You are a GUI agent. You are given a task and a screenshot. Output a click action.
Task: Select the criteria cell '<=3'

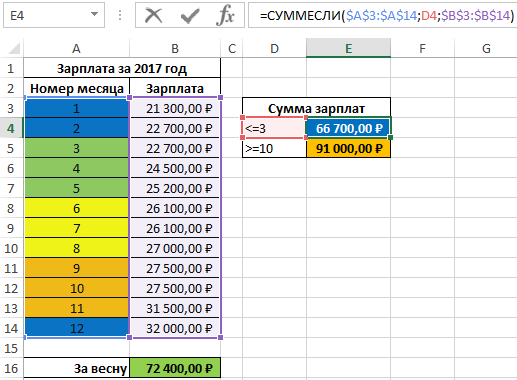point(274,128)
